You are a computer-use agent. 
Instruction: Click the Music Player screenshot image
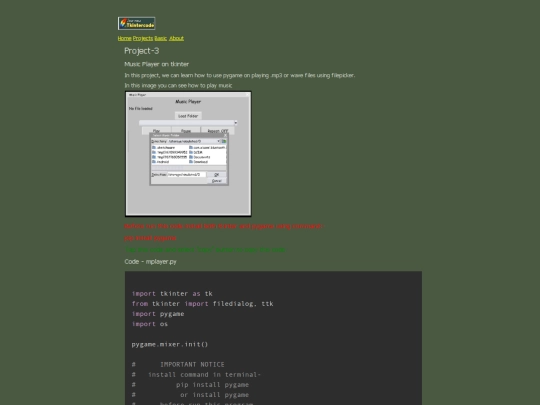pyautogui.click(x=188, y=154)
